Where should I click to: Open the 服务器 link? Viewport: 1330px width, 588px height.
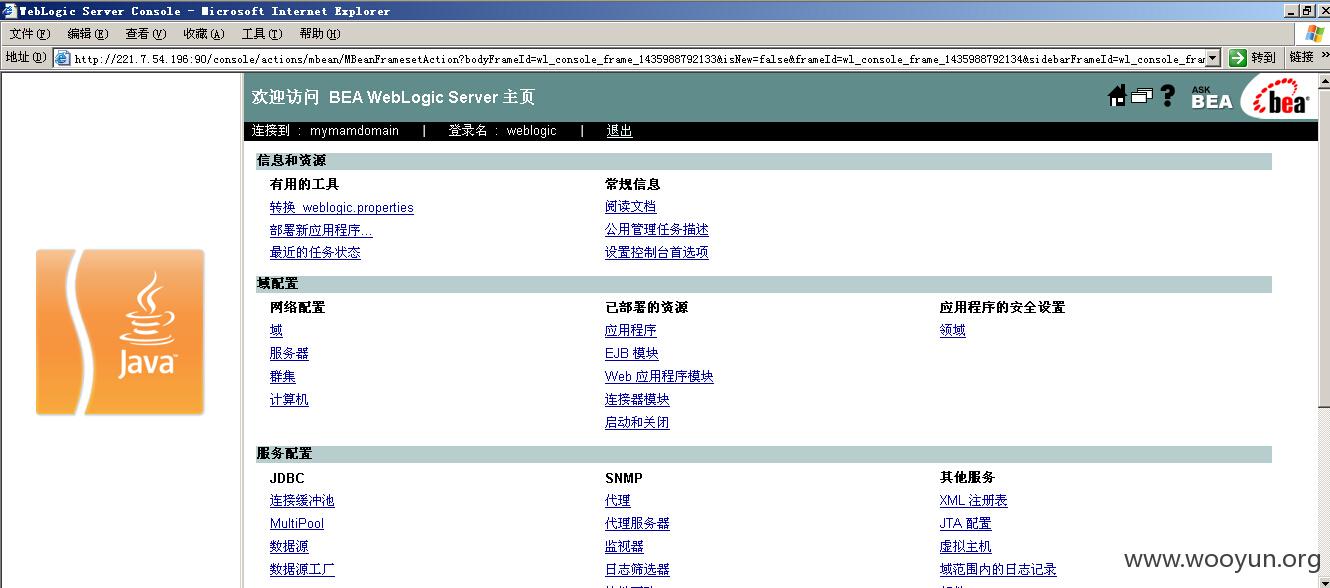point(289,354)
